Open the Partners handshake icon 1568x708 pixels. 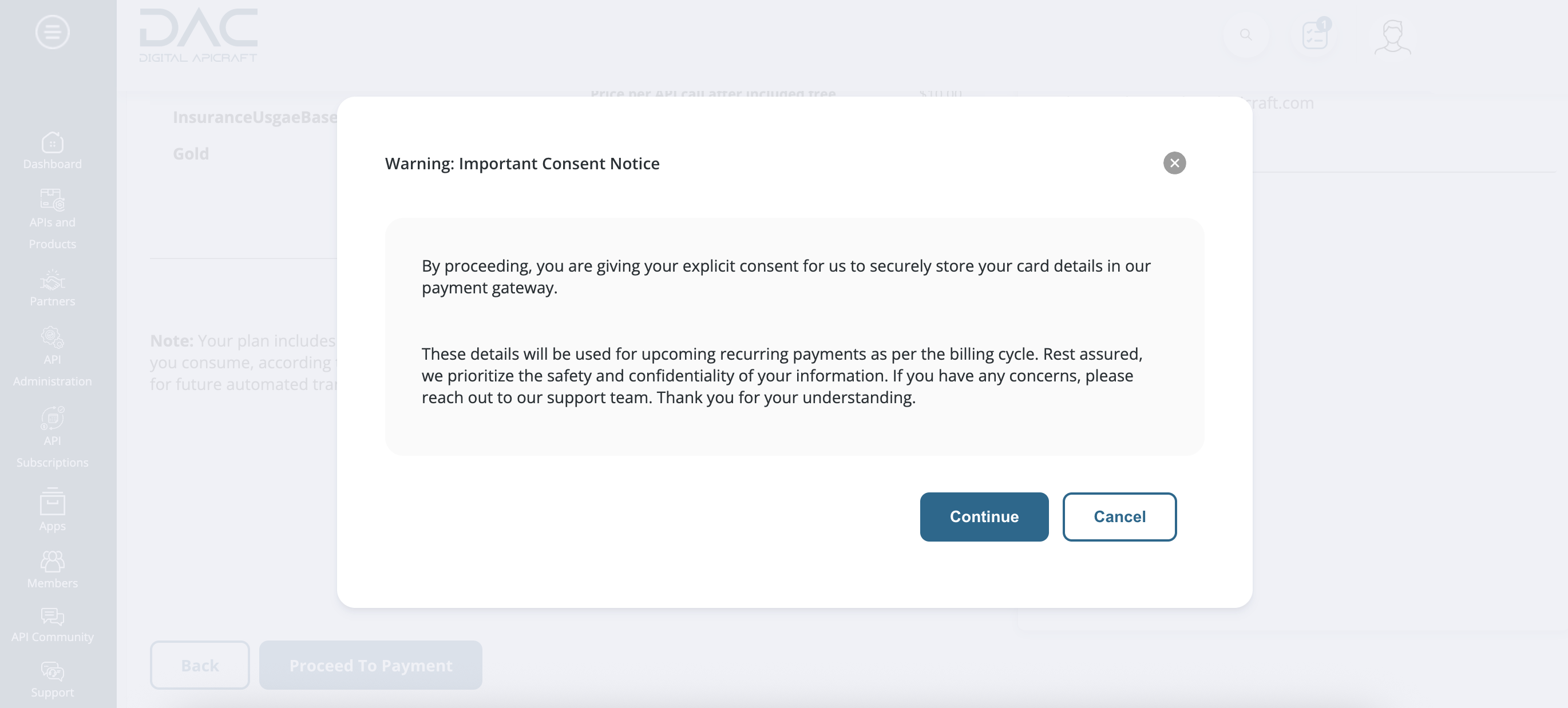(52, 280)
